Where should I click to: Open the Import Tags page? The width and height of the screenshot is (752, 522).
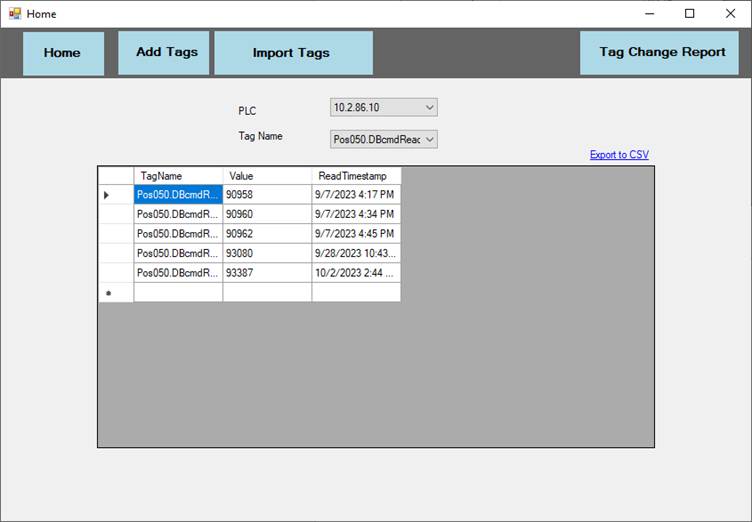tap(292, 53)
